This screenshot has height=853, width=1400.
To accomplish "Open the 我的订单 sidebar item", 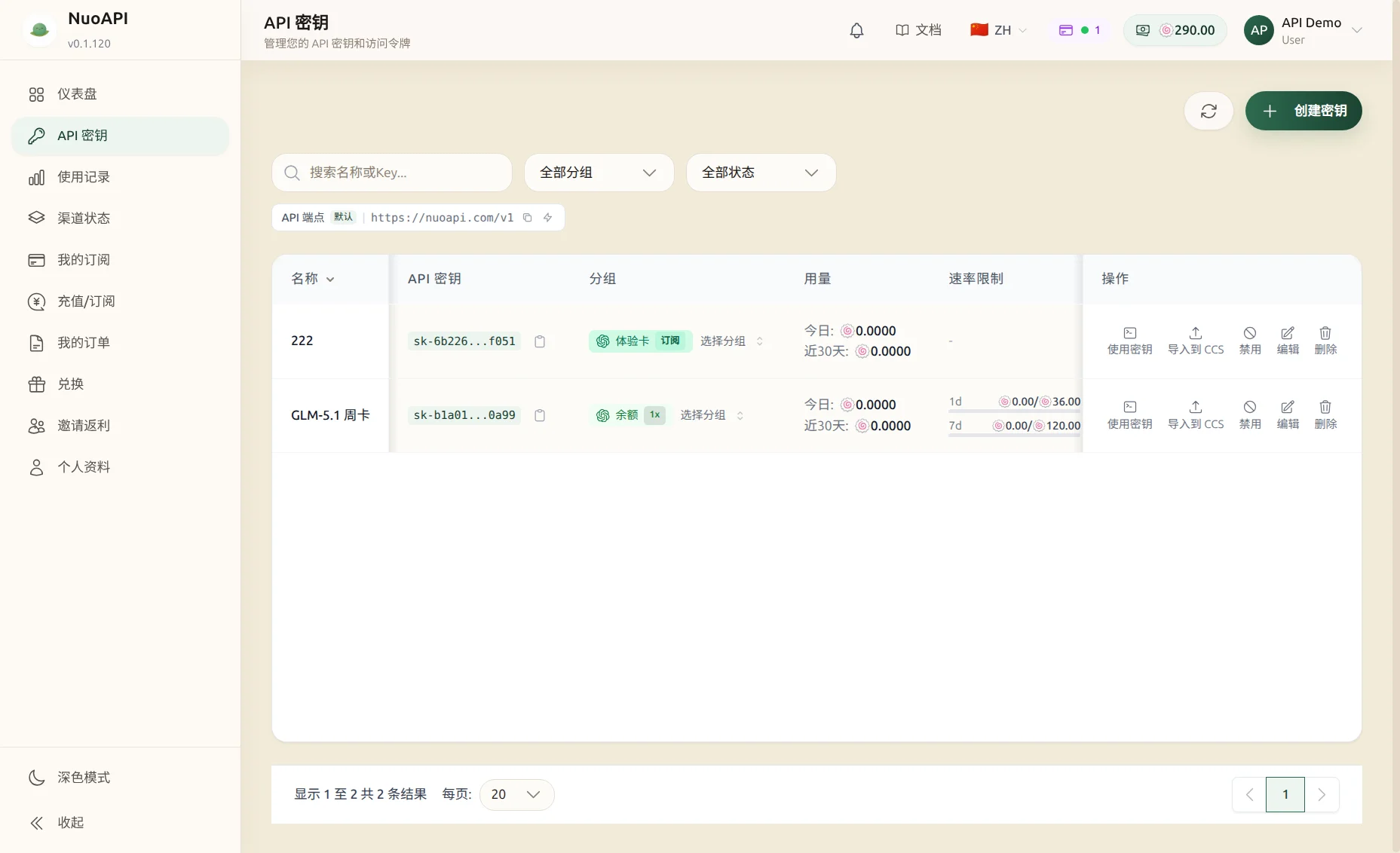I will 120,343.
